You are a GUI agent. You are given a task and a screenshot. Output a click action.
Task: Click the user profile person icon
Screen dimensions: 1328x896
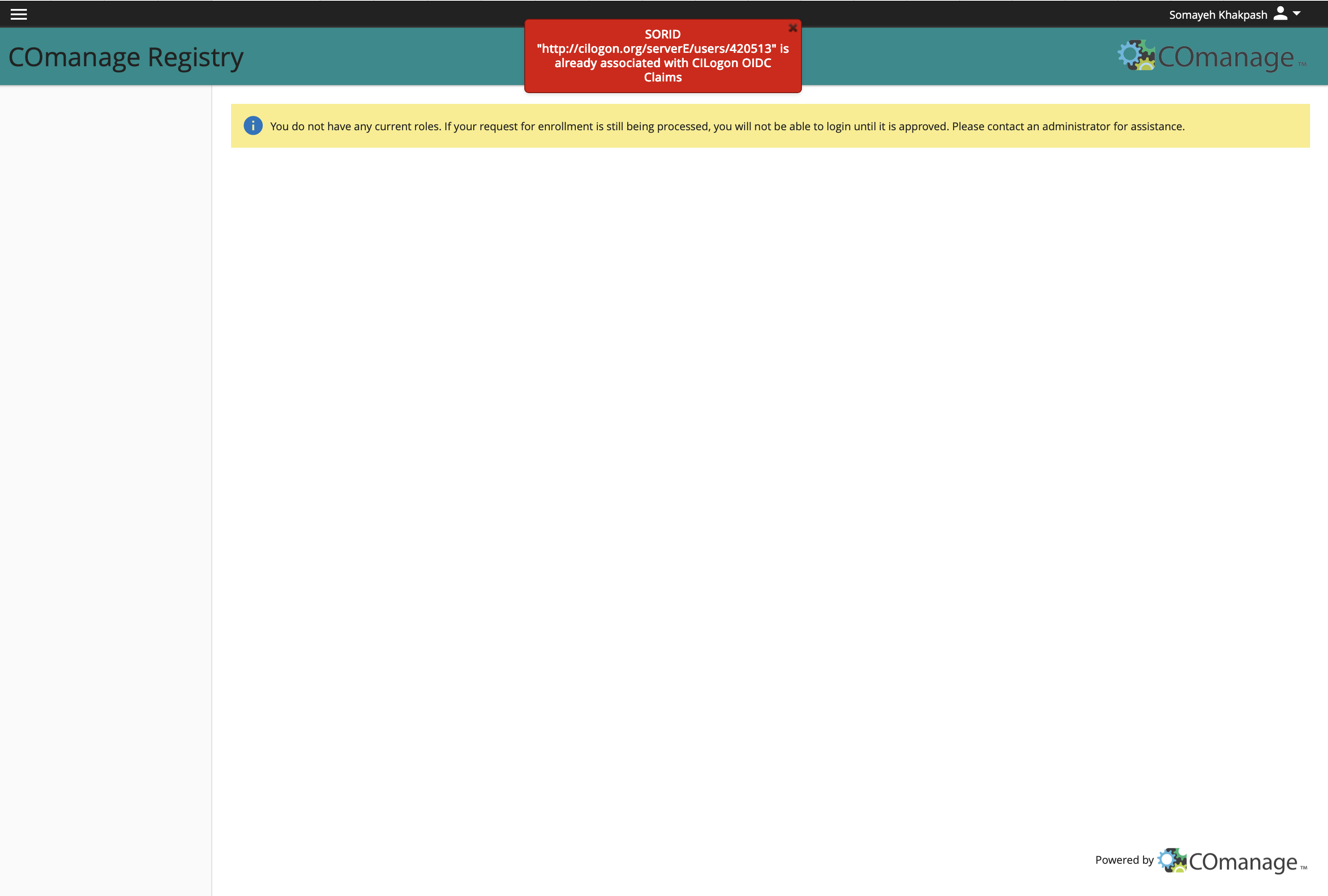[x=1281, y=14]
